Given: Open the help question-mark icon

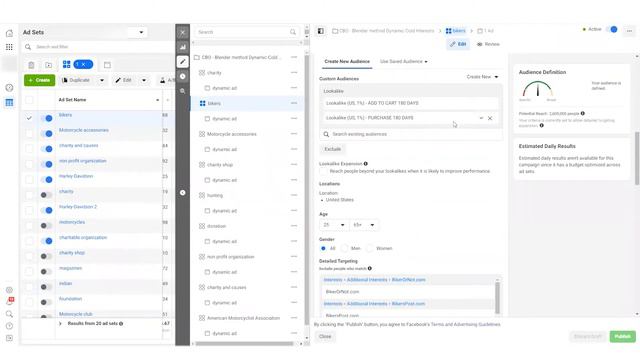Looking at the screenshot, I should [9, 326].
